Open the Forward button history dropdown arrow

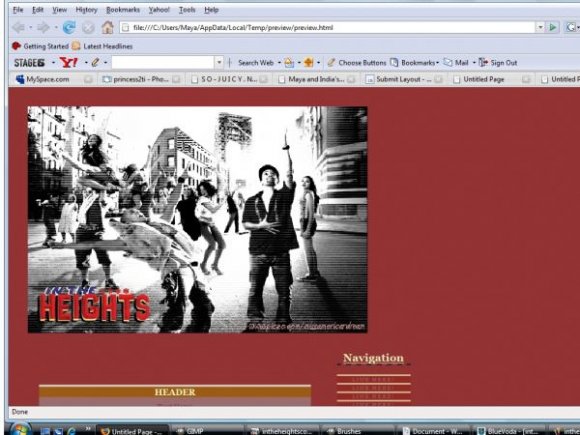click(x=56, y=27)
